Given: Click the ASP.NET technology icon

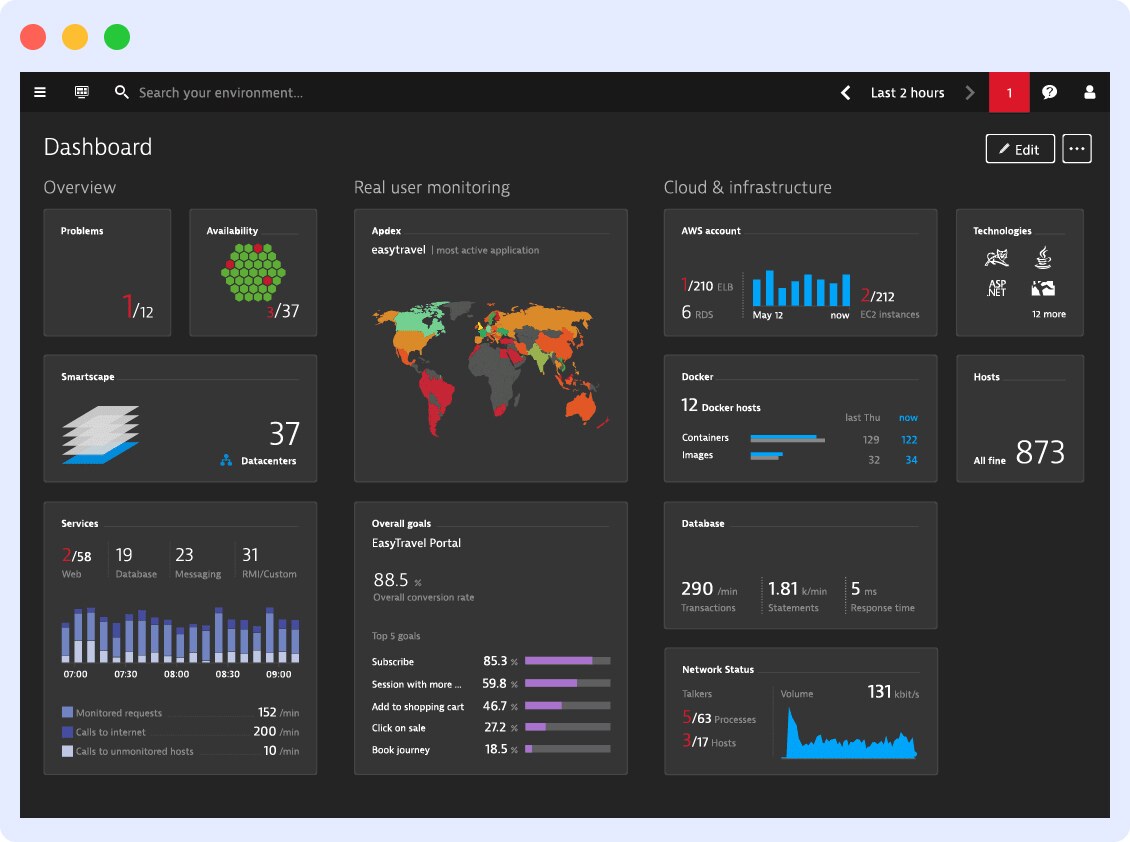Looking at the screenshot, I should [x=995, y=287].
